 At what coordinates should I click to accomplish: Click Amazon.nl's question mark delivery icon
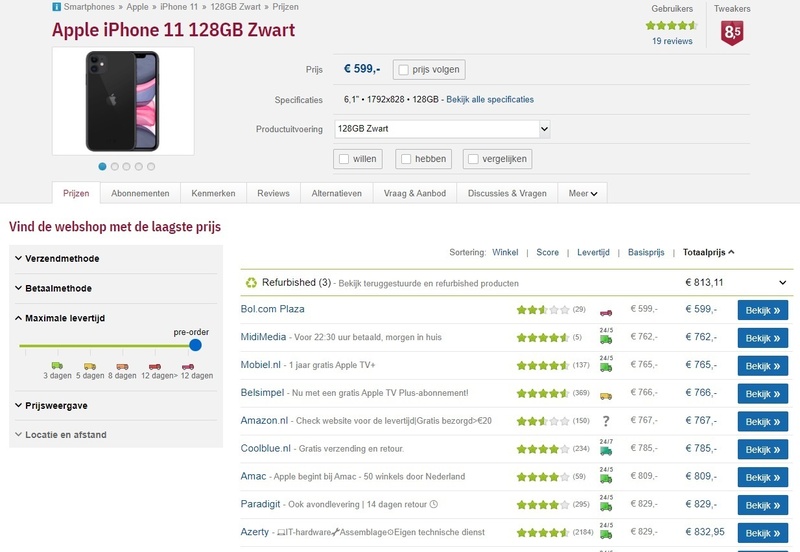(606, 421)
